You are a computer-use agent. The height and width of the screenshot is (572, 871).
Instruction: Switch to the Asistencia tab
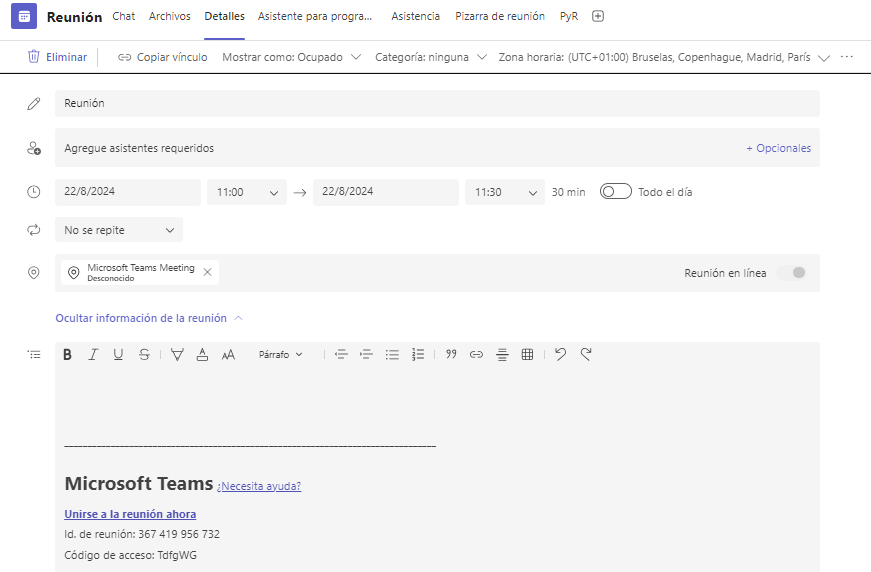416,16
